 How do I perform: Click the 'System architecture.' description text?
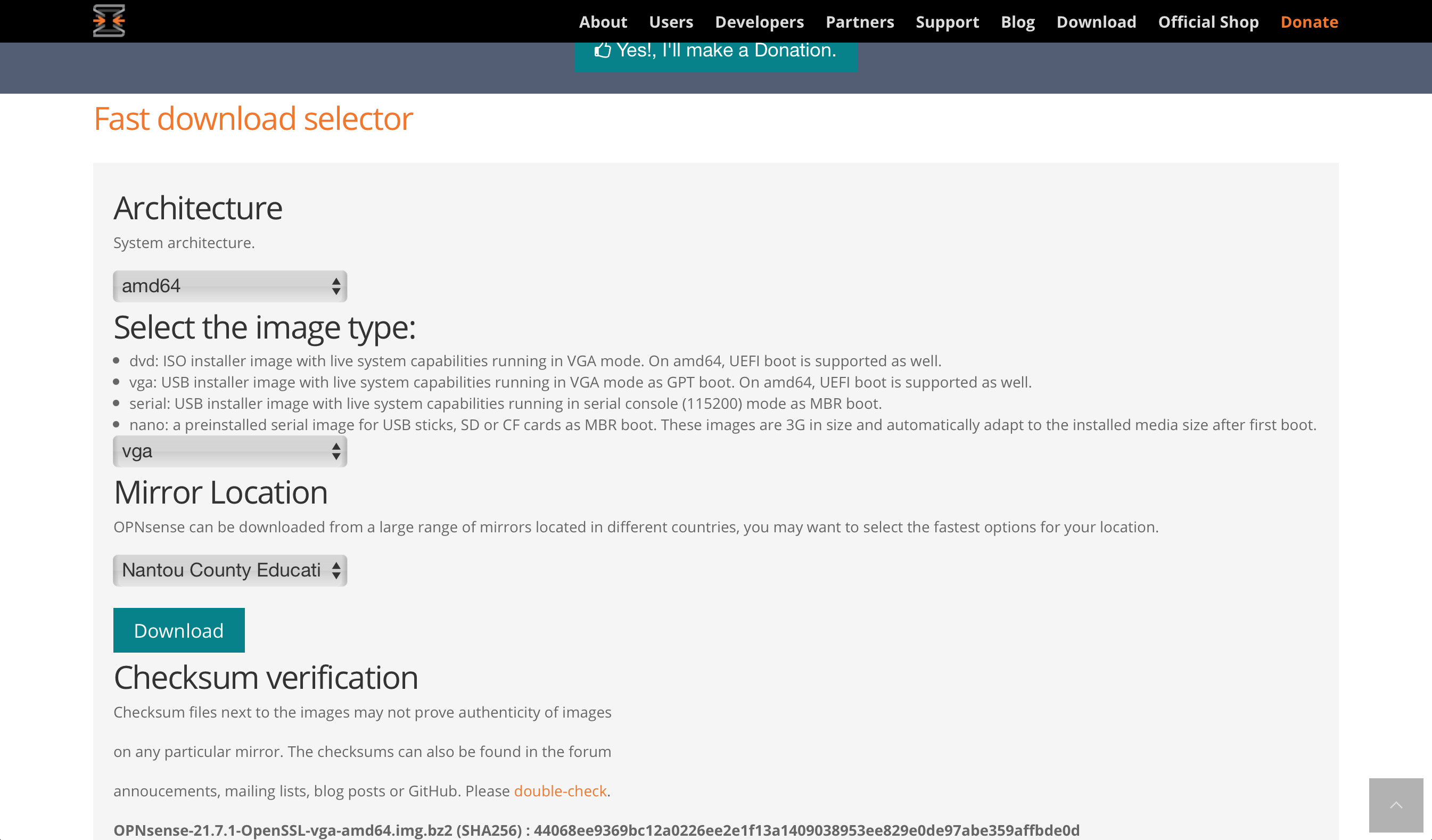tap(184, 243)
